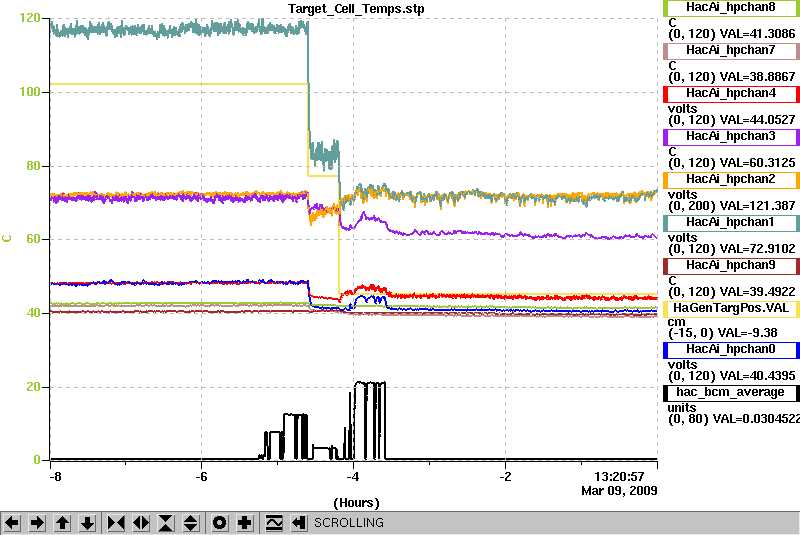Click the VAL=0.0304522 bcm average reading

[756, 419]
